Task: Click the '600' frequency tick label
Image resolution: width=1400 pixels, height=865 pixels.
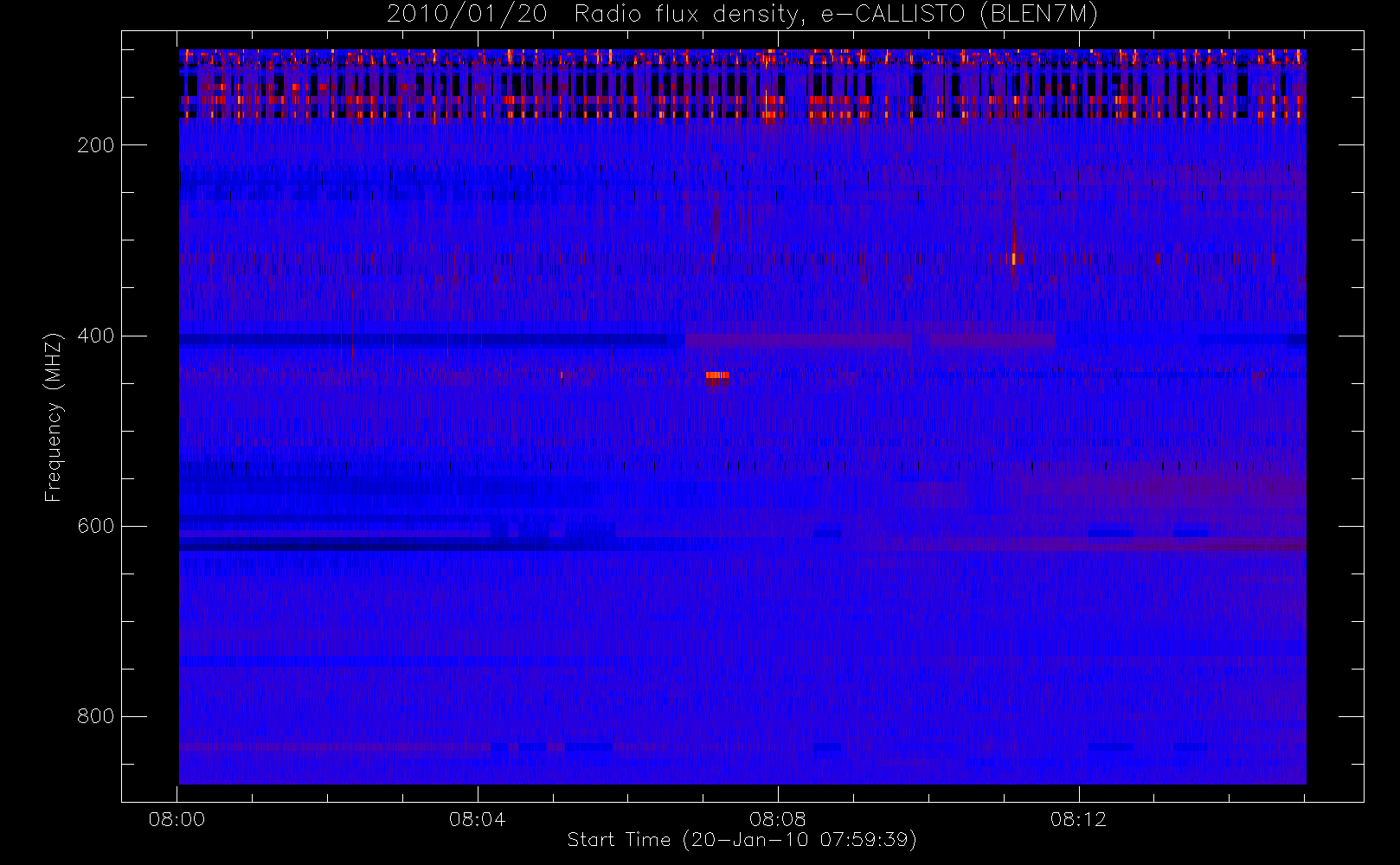Action: 96,526
